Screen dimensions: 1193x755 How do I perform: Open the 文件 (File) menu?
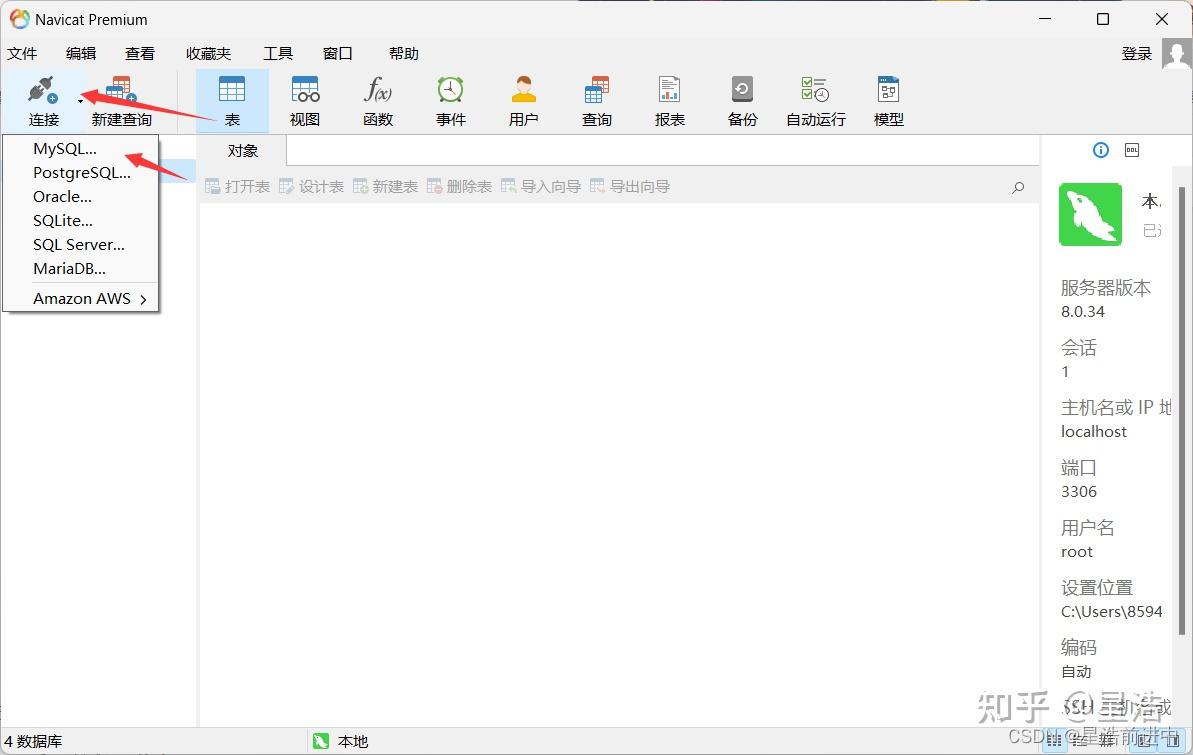22,53
